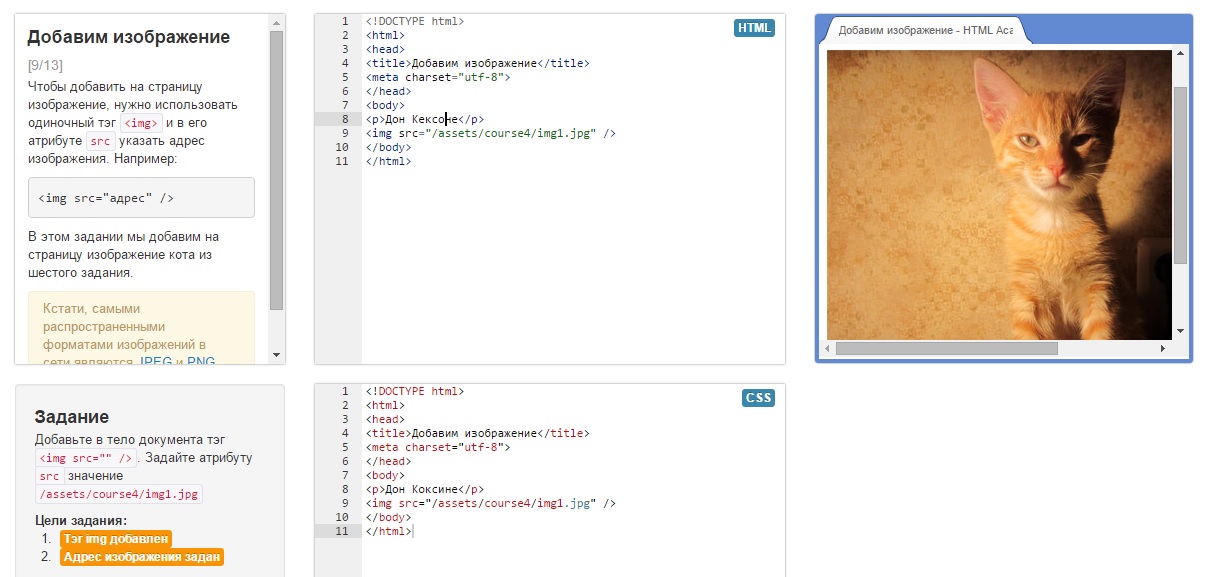Click the theory panel vertical scrollbar
This screenshot has width=1206, height=577.
tap(276, 170)
